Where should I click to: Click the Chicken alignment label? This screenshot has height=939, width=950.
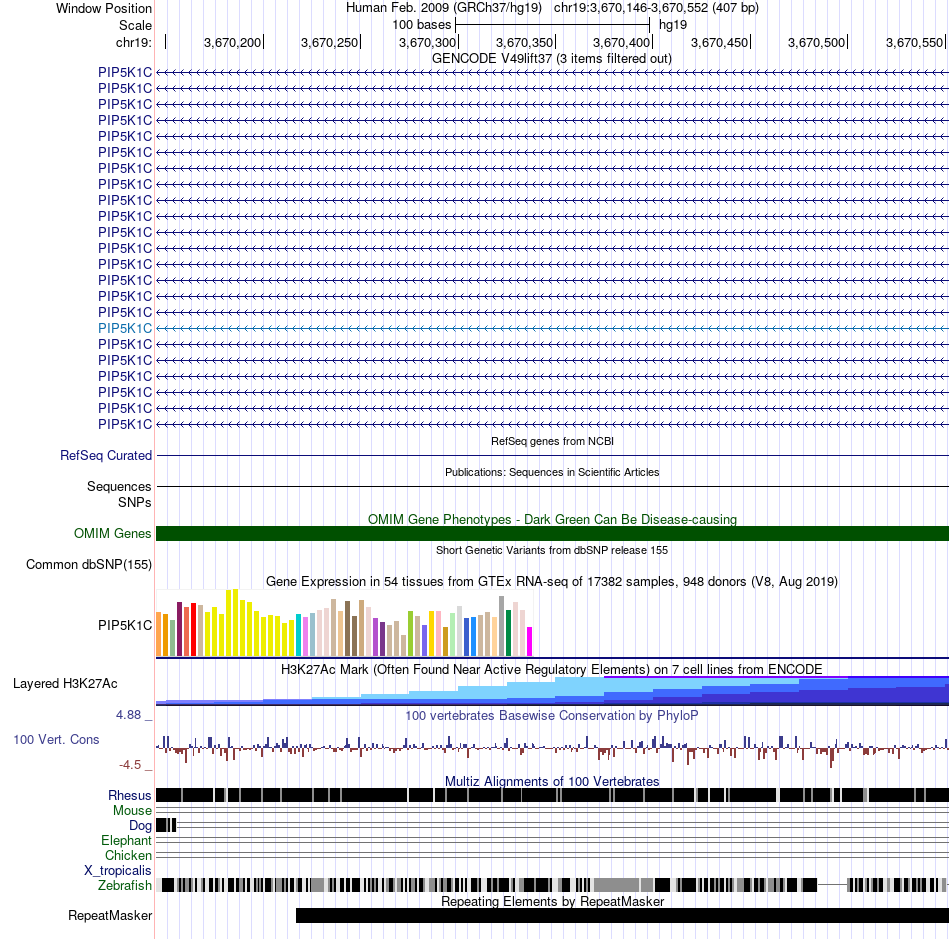(128, 855)
